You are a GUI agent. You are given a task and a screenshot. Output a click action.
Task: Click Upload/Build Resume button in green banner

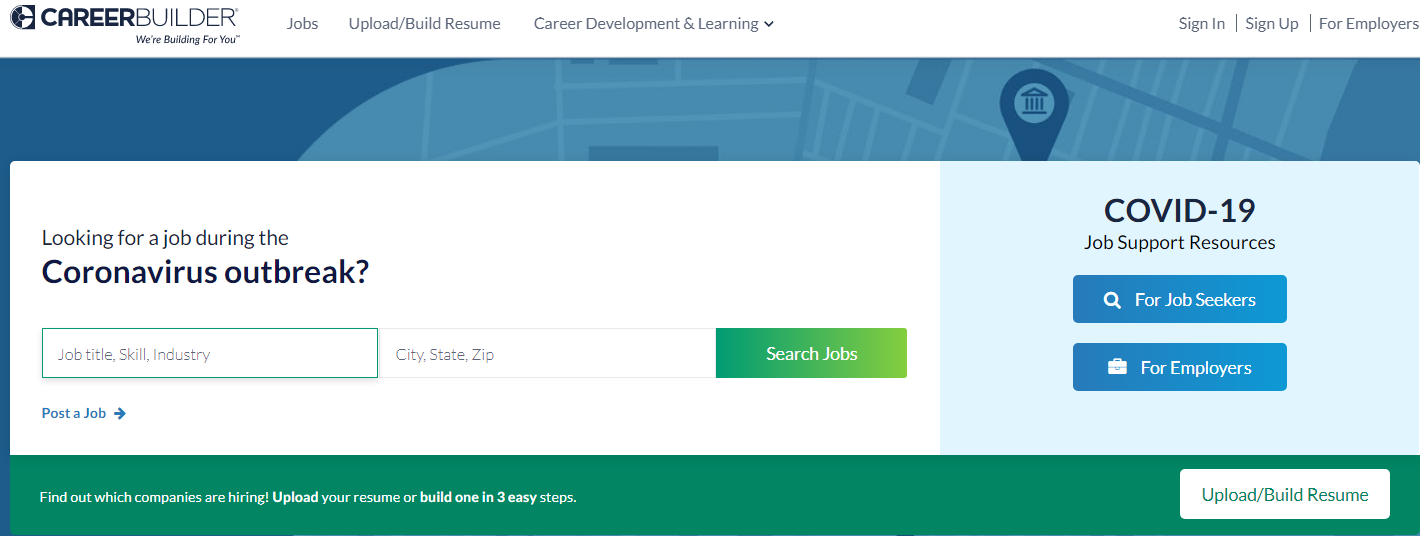1284,494
